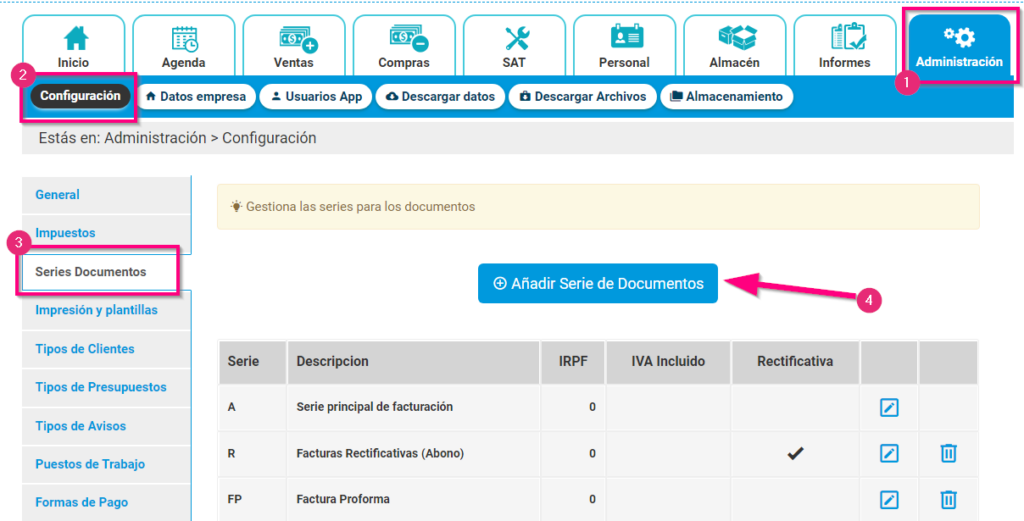
Task: Open Tipos de Clientes settings
Action: 106,349
